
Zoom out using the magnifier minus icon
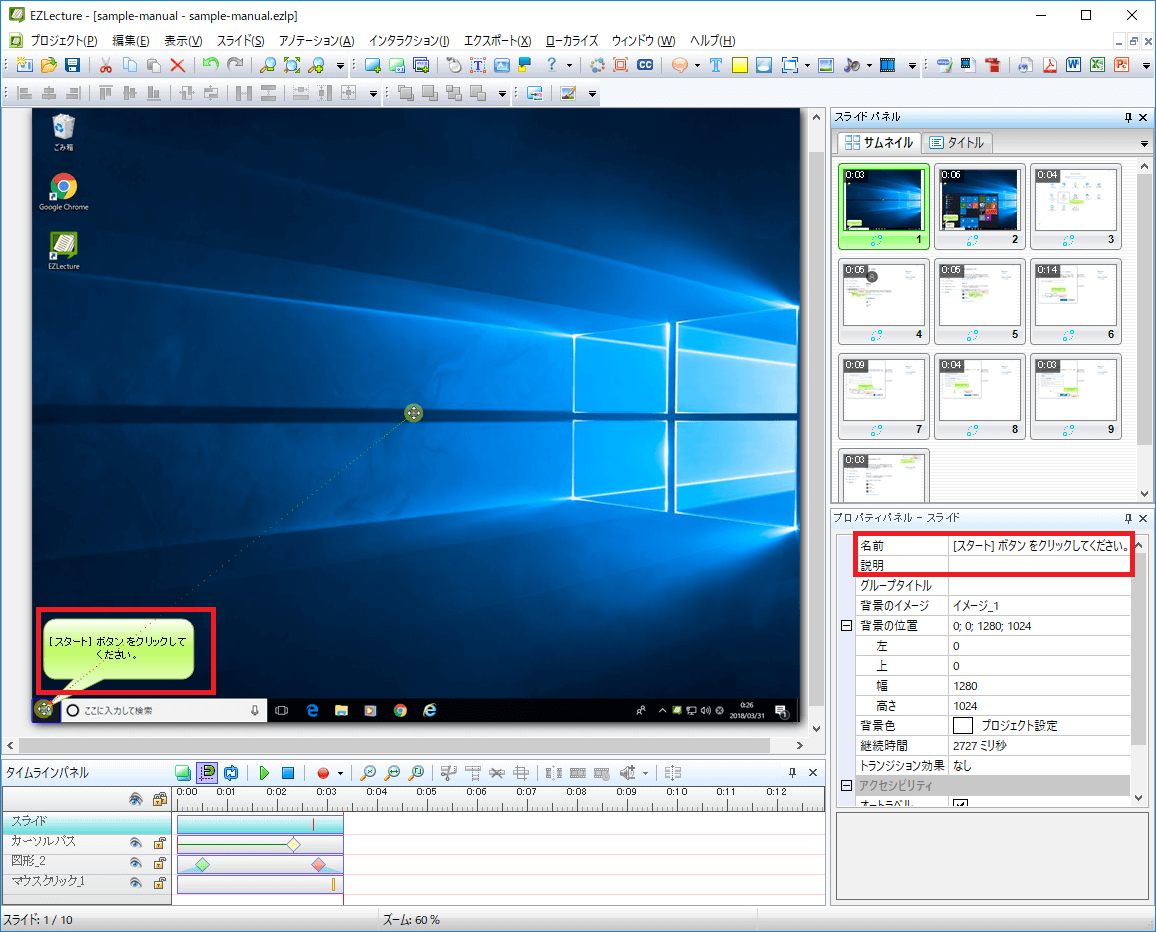pos(268,65)
